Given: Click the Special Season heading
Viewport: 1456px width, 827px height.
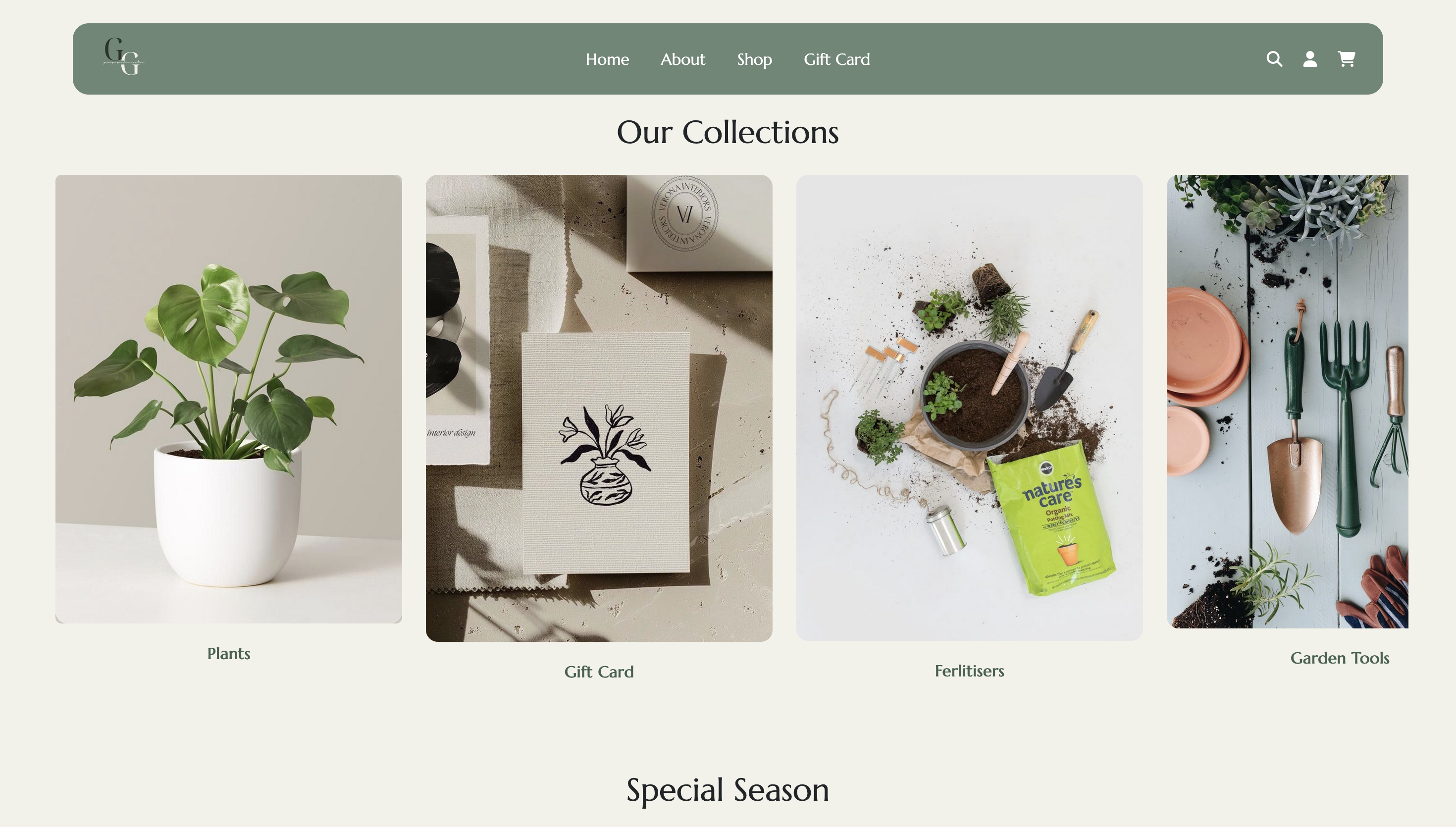Looking at the screenshot, I should 728,790.
